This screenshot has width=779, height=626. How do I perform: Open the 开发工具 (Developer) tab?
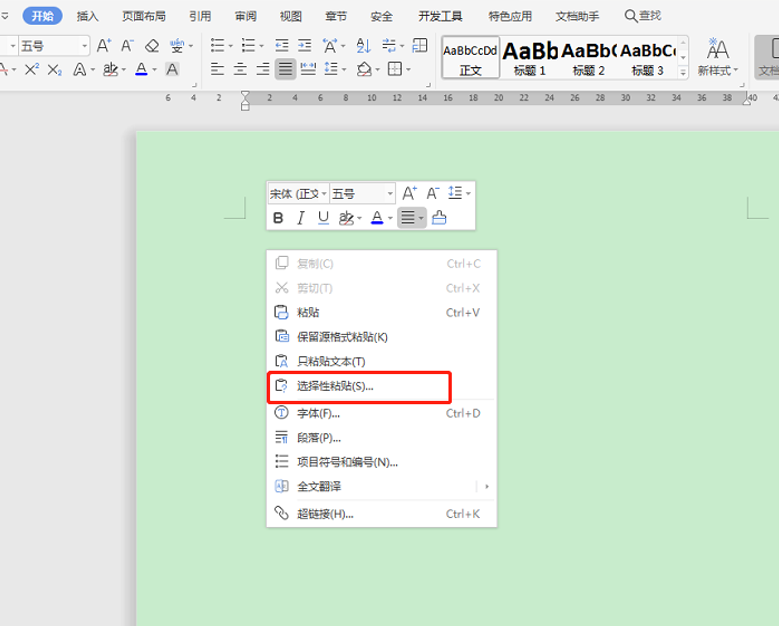(440, 16)
